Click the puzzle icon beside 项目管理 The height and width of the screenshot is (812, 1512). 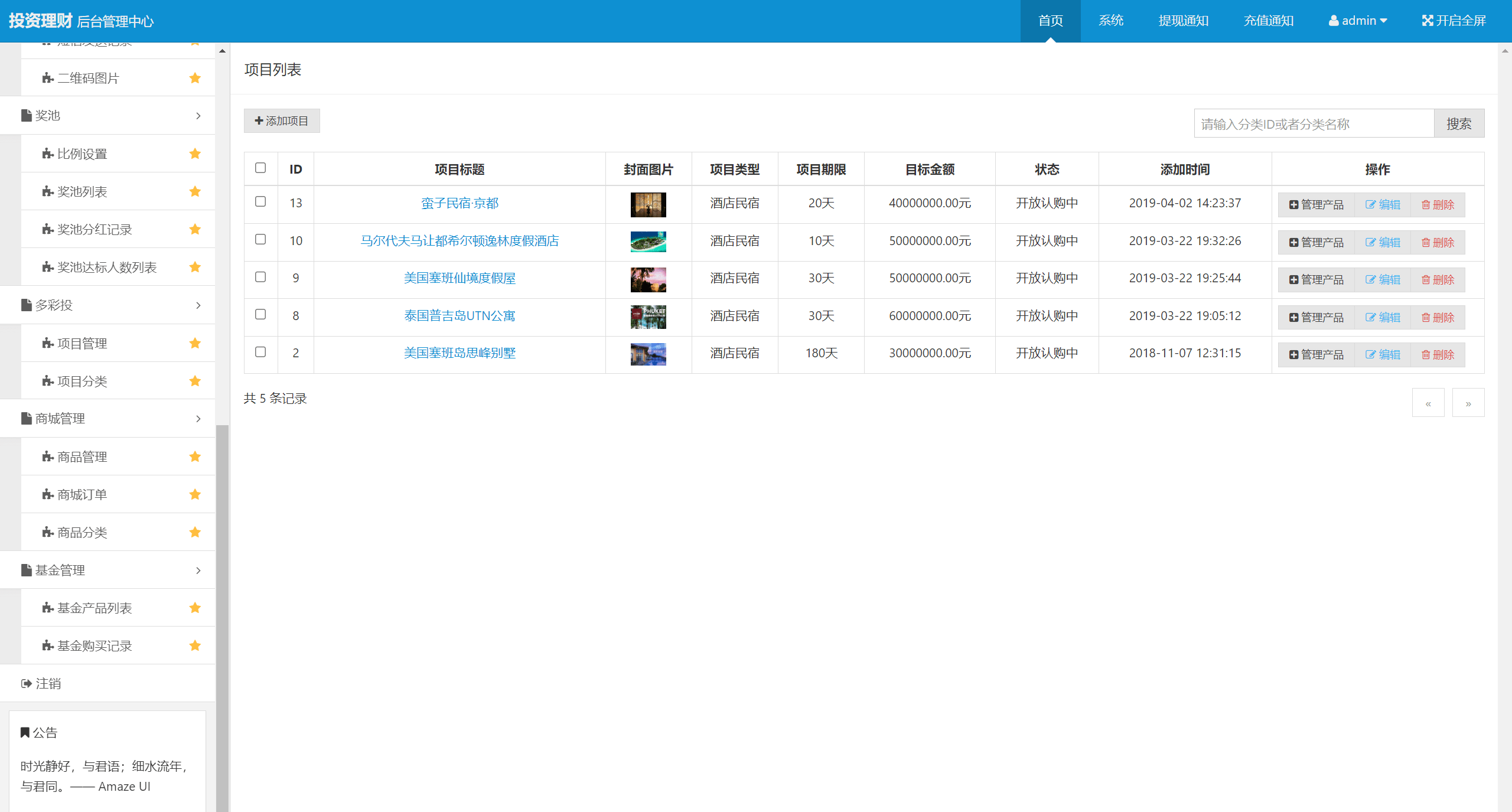[48, 343]
